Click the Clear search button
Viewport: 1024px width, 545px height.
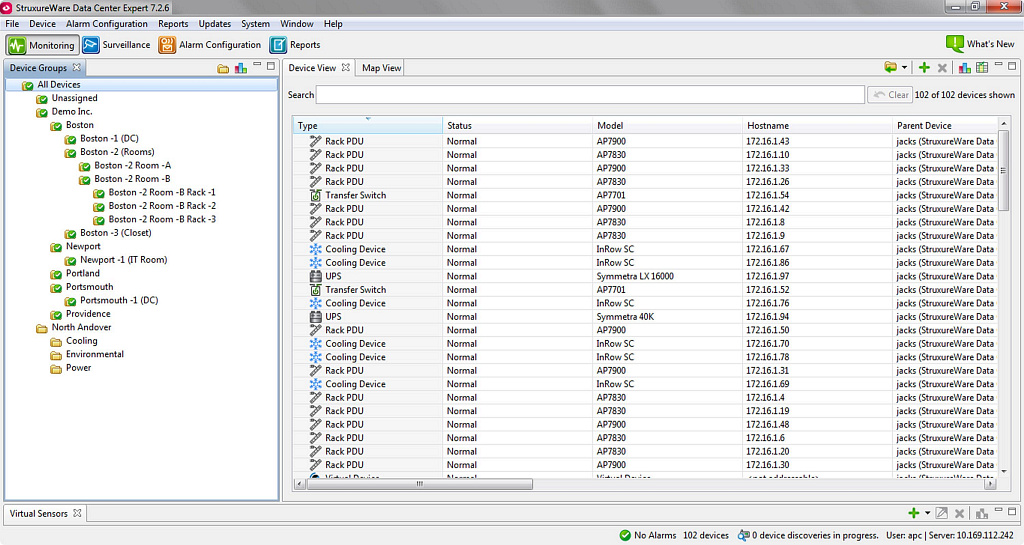click(890, 95)
